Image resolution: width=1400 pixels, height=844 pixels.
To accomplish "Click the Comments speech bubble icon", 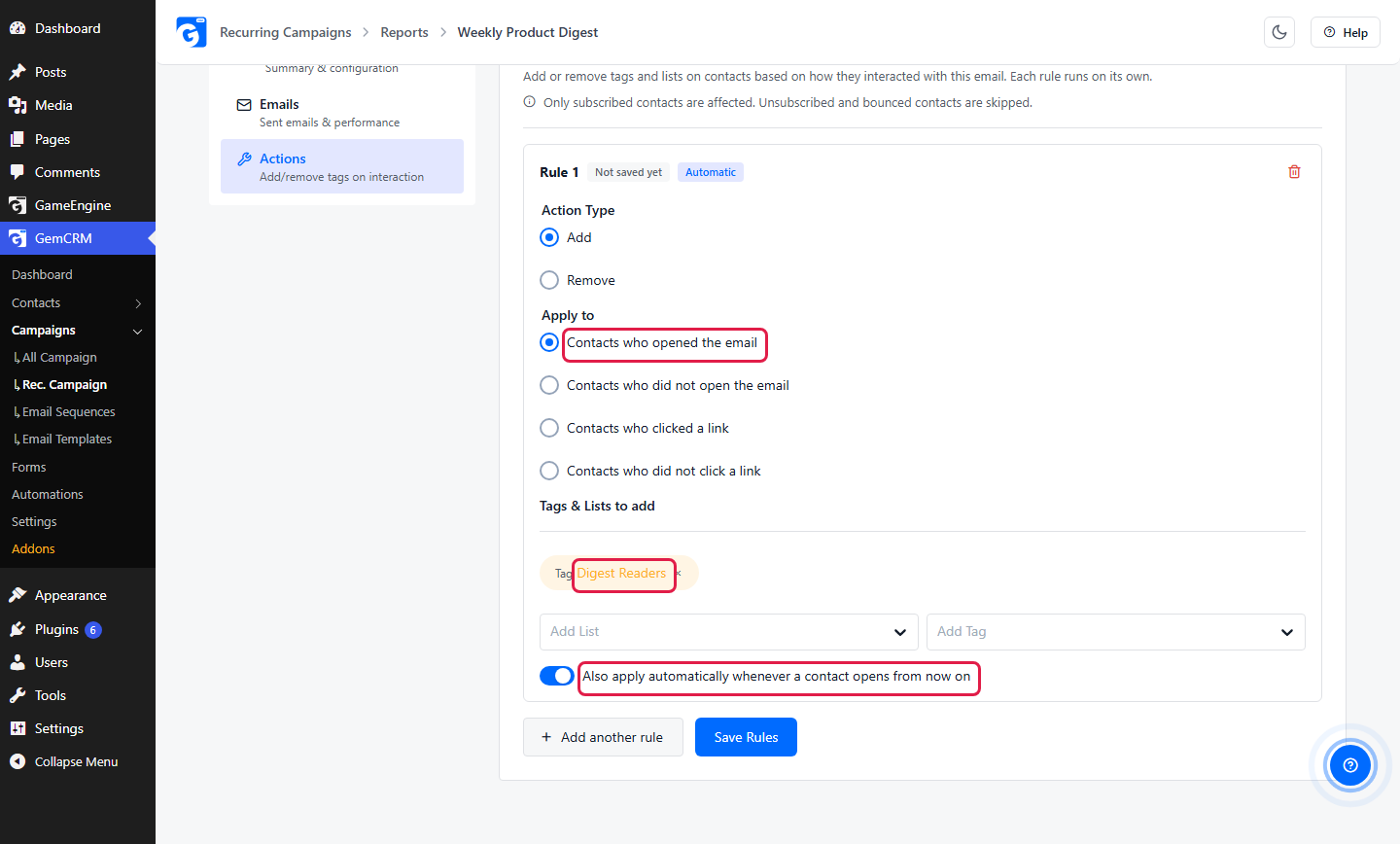I will (17, 172).
